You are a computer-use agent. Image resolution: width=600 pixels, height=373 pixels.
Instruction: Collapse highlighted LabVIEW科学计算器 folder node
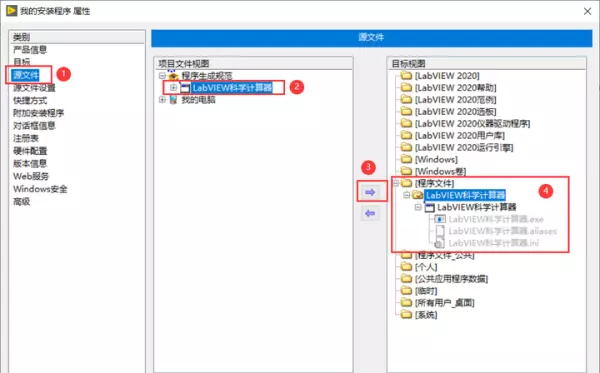[x=407, y=195]
